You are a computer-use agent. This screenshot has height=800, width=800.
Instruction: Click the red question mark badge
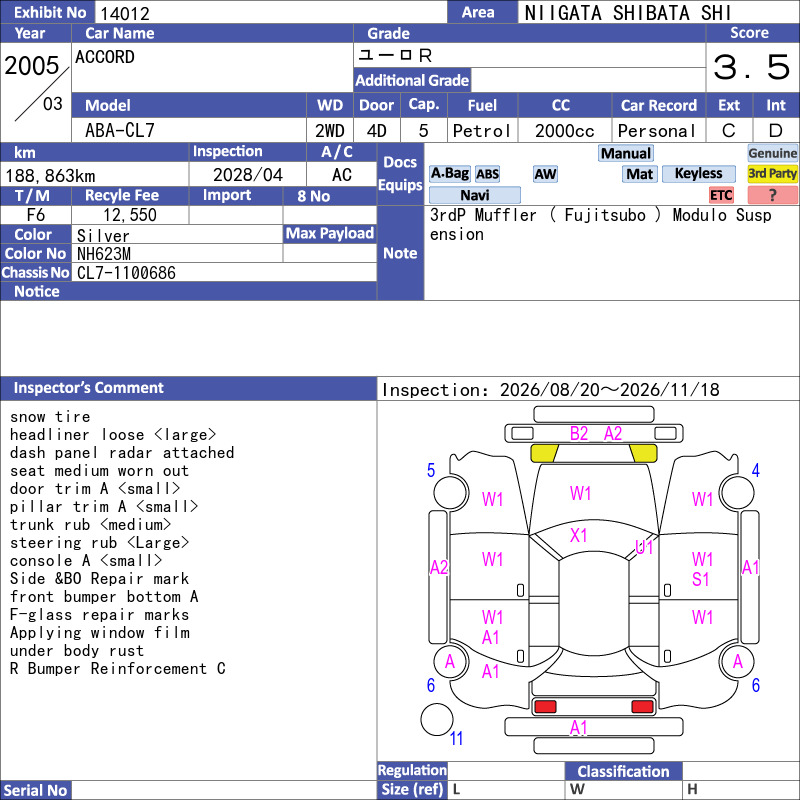(772, 195)
